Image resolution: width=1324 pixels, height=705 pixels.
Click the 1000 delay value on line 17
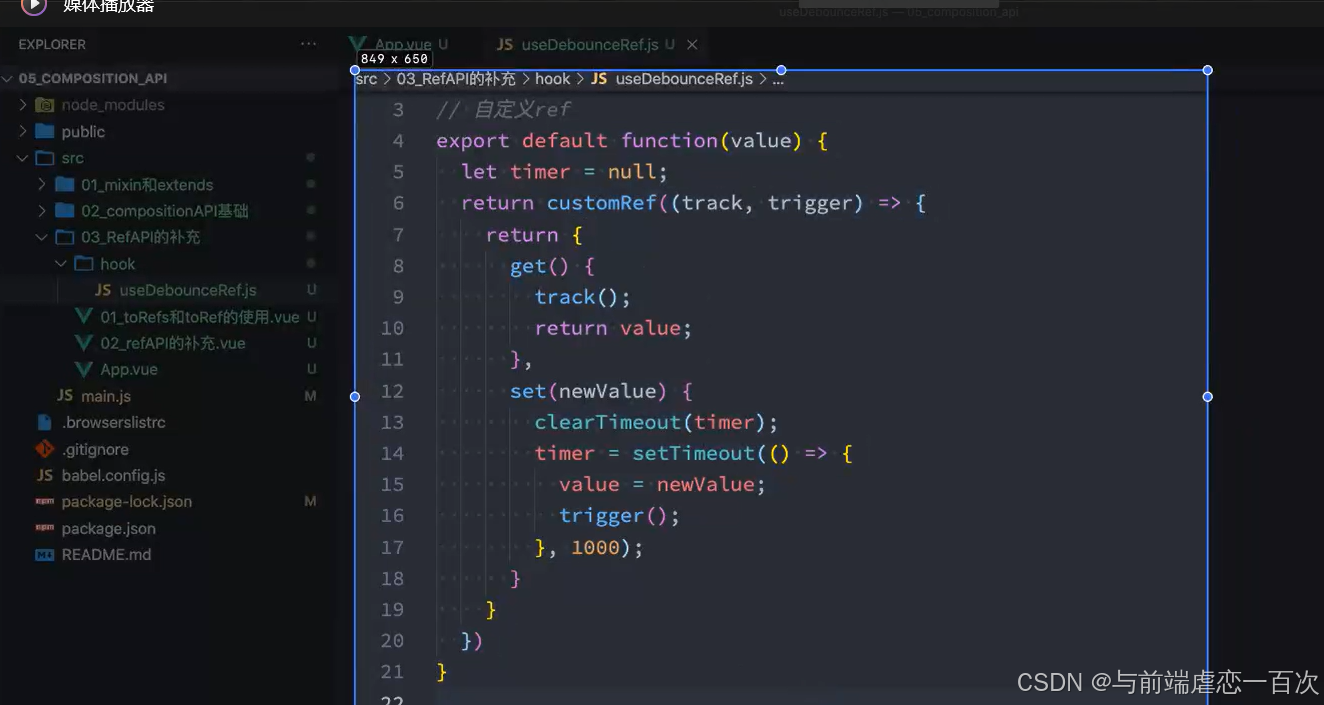click(x=596, y=547)
